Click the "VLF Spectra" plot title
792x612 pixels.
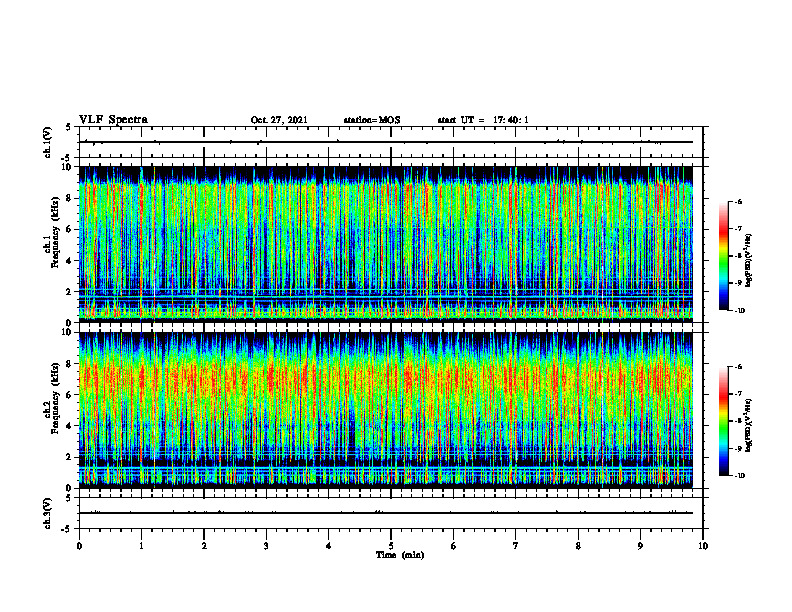point(113,120)
